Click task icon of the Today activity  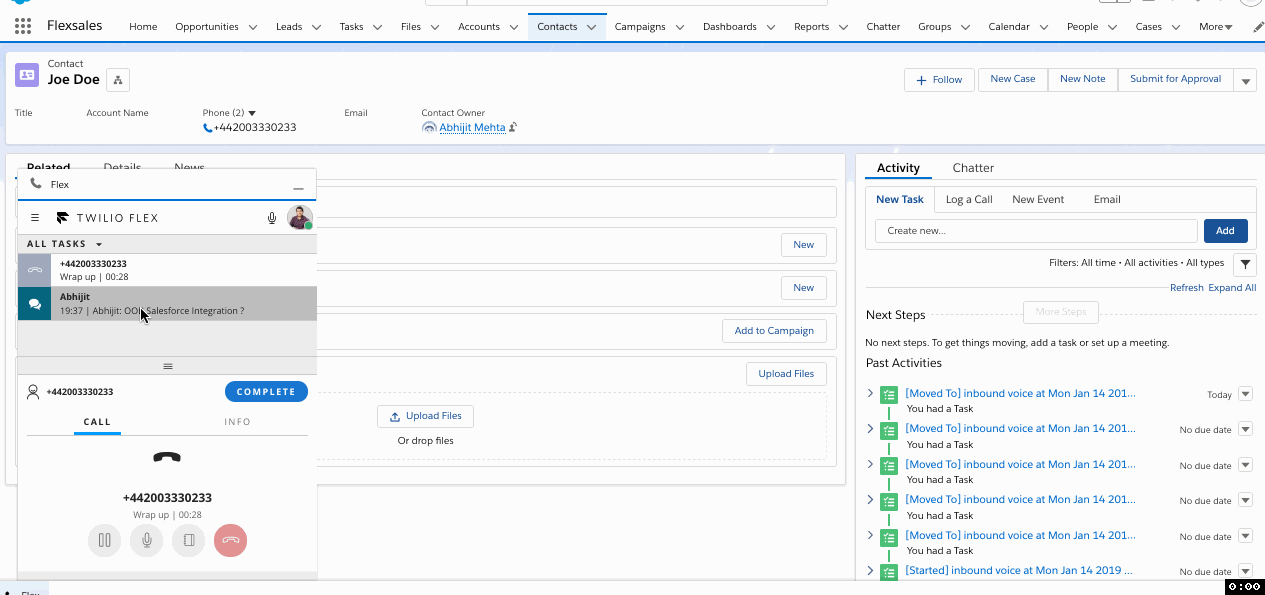point(888,395)
